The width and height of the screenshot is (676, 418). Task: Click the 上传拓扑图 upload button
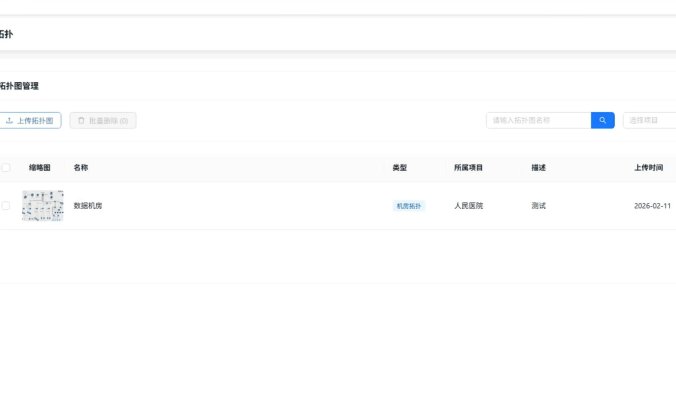pyautogui.click(x=29, y=121)
